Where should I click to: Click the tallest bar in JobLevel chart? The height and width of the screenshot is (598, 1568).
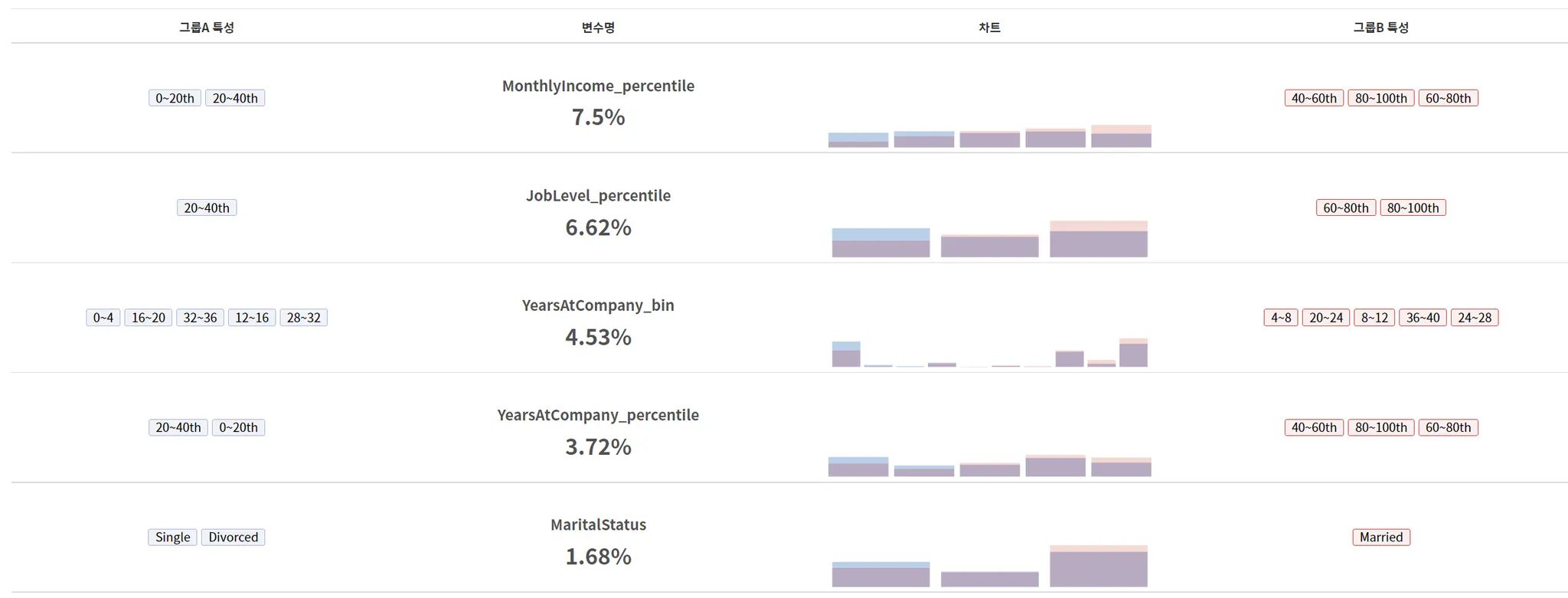click(x=1098, y=240)
